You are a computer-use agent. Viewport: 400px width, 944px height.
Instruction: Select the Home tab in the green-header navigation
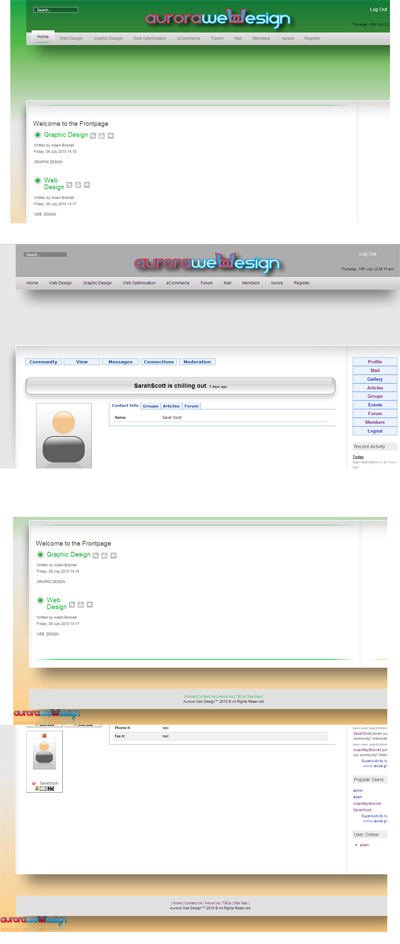click(x=43, y=37)
